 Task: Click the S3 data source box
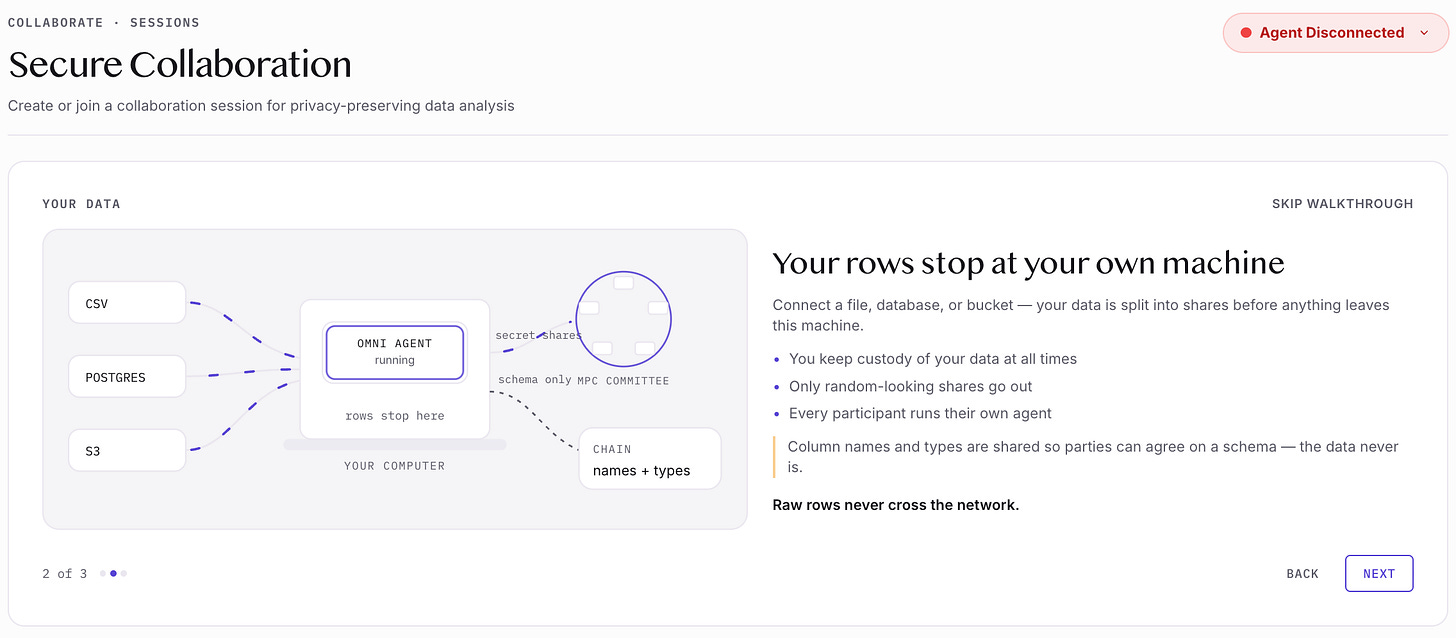127,451
